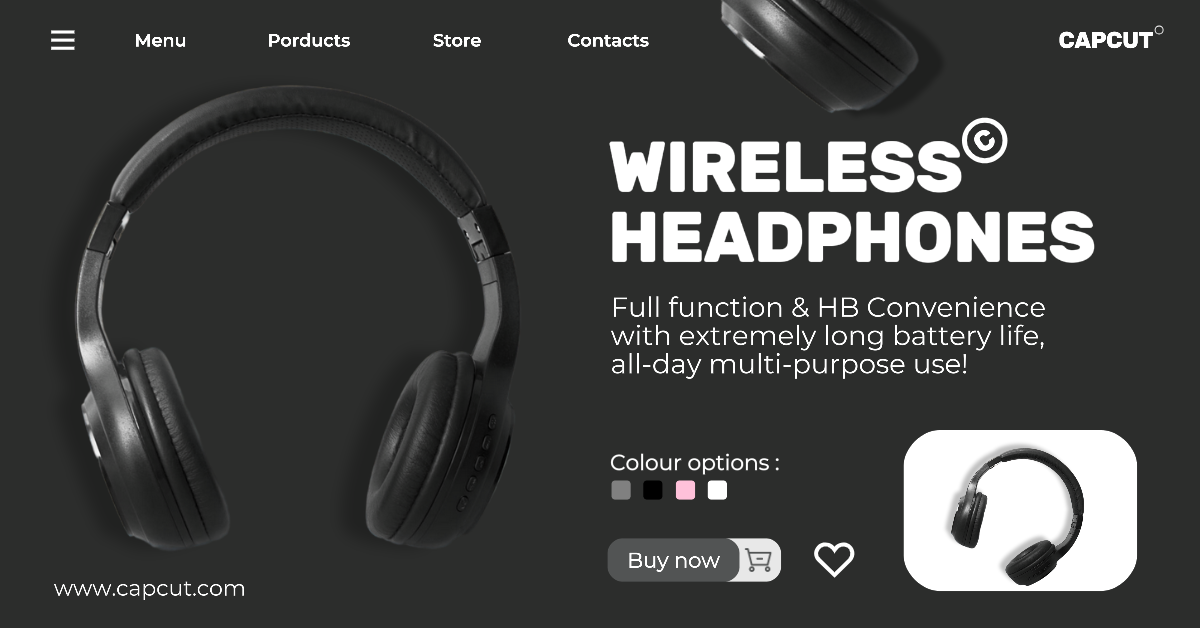Click the WIRELESS HEADPHONES headline
The height and width of the screenshot is (628, 1200).
[x=850, y=201]
